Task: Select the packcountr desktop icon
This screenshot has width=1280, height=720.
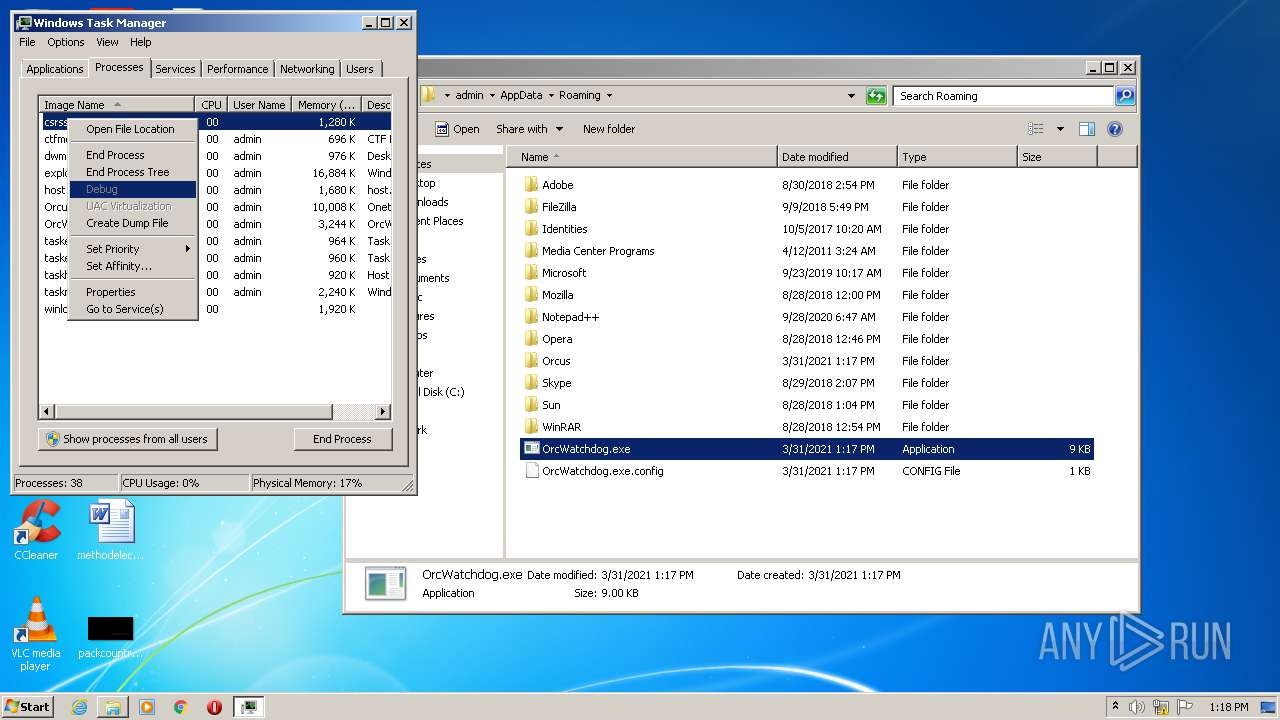Action: [111, 637]
